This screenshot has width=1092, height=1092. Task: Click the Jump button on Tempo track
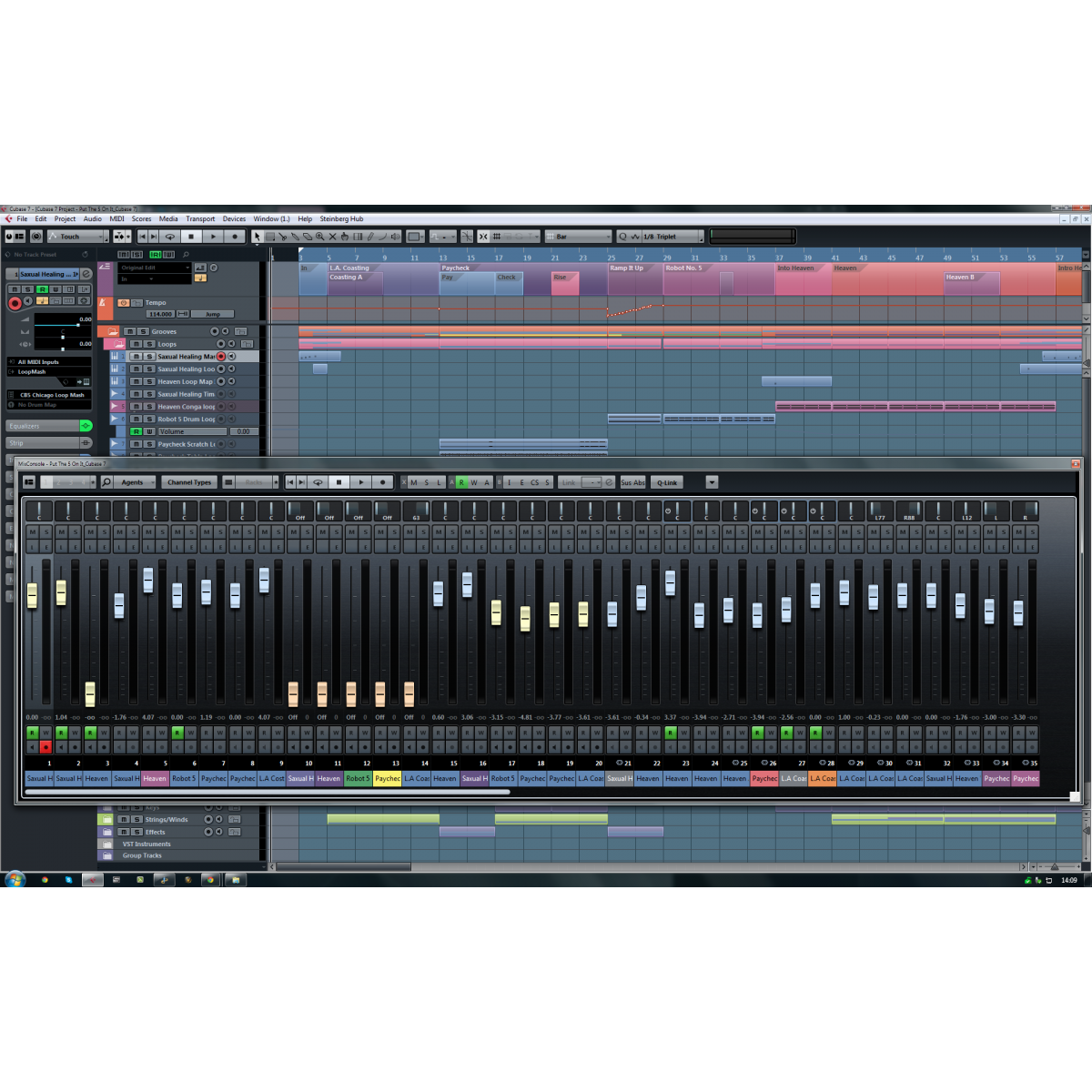pos(213,314)
